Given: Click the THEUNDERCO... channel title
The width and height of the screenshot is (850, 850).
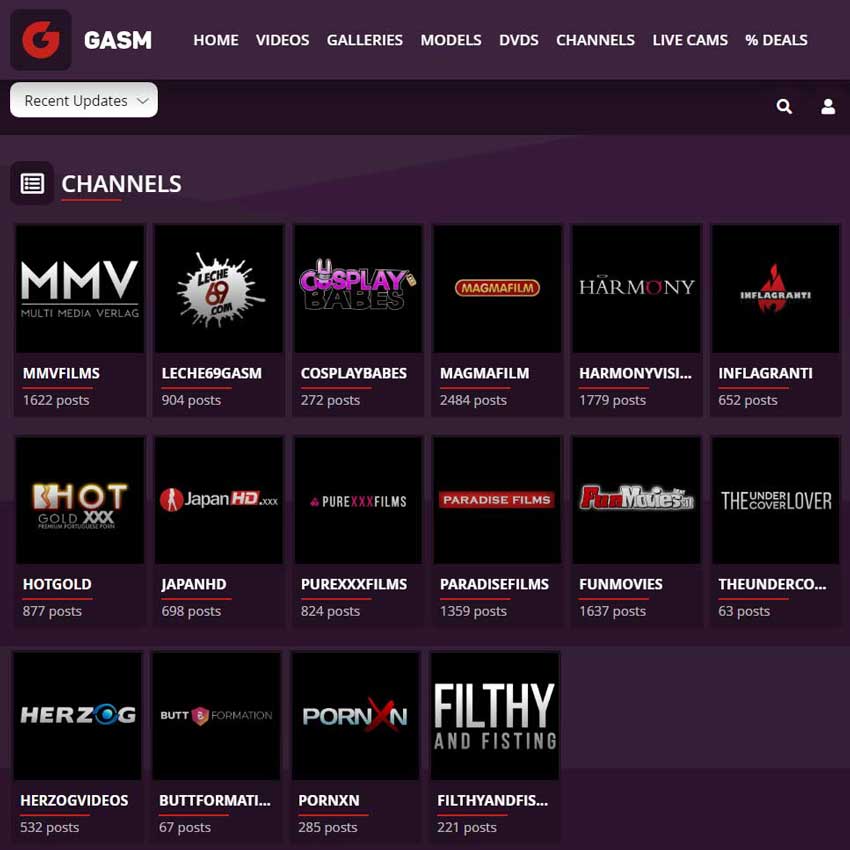Looking at the screenshot, I should coord(772,584).
